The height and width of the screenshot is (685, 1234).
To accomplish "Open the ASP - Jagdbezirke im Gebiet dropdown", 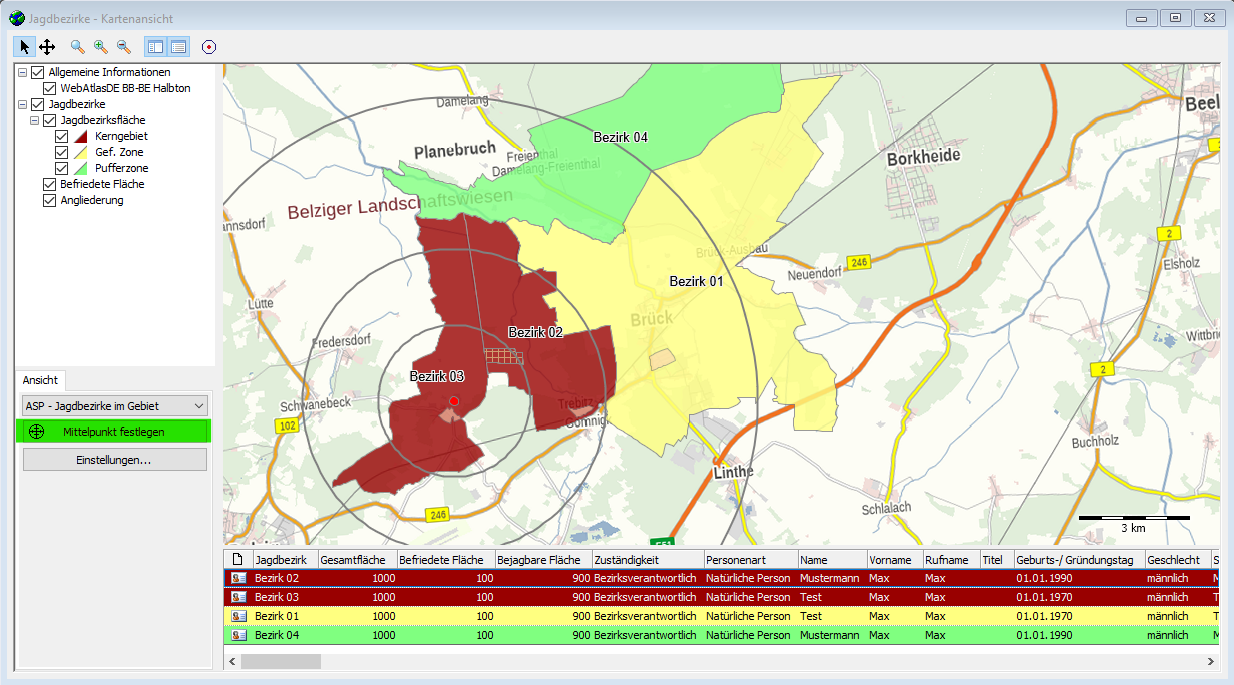I will tap(114, 405).
